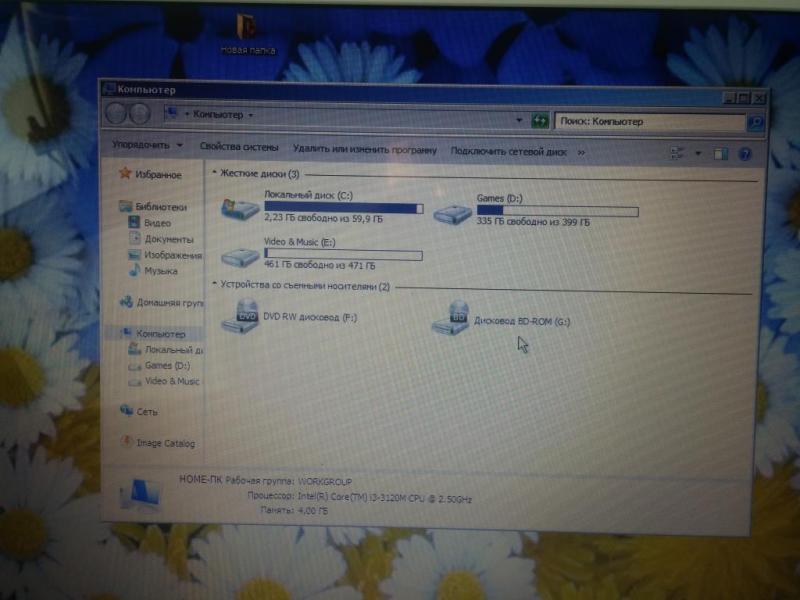Image resolution: width=800 pixels, height=600 pixels.
Task: Select Документы in the Libraries tree
Action: (x=168, y=239)
